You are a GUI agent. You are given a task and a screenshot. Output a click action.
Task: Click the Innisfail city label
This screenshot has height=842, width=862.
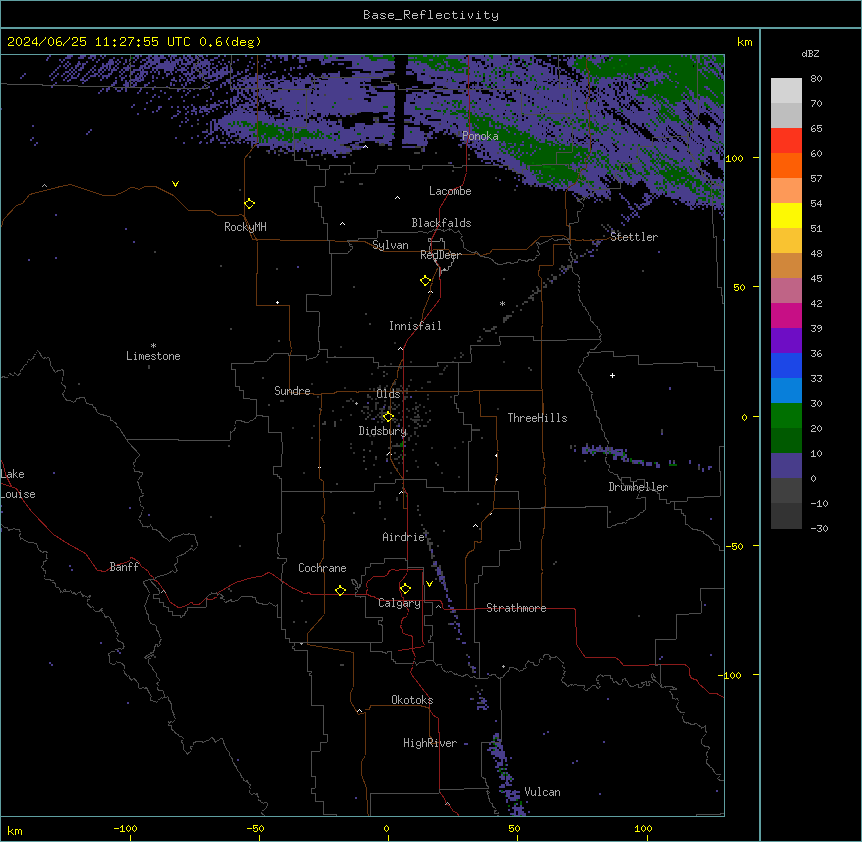coord(415,326)
